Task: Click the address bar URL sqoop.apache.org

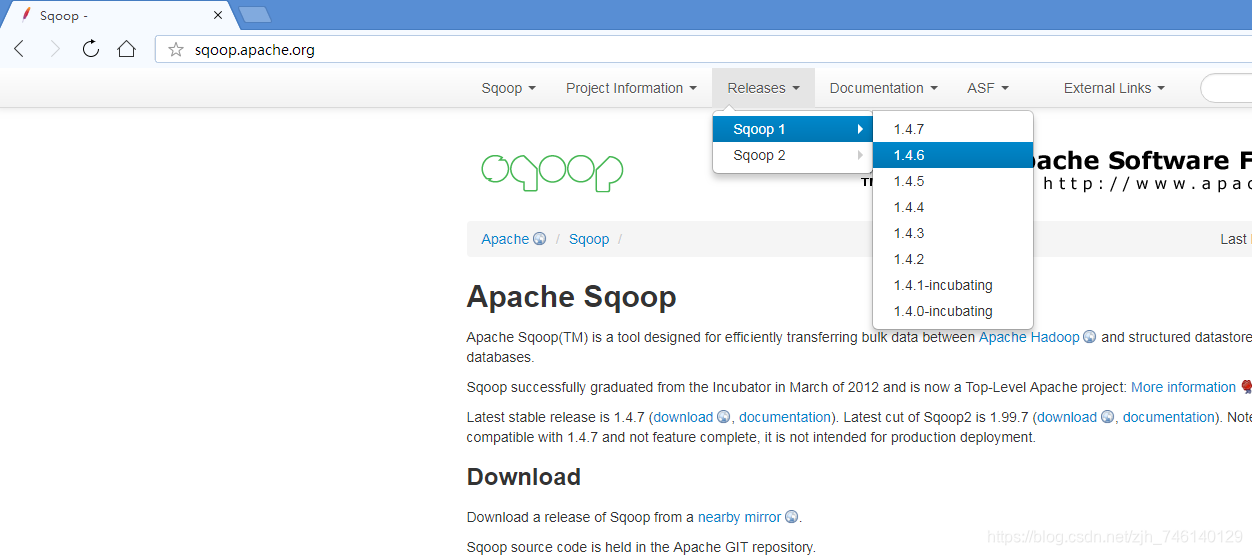Action: pos(255,49)
